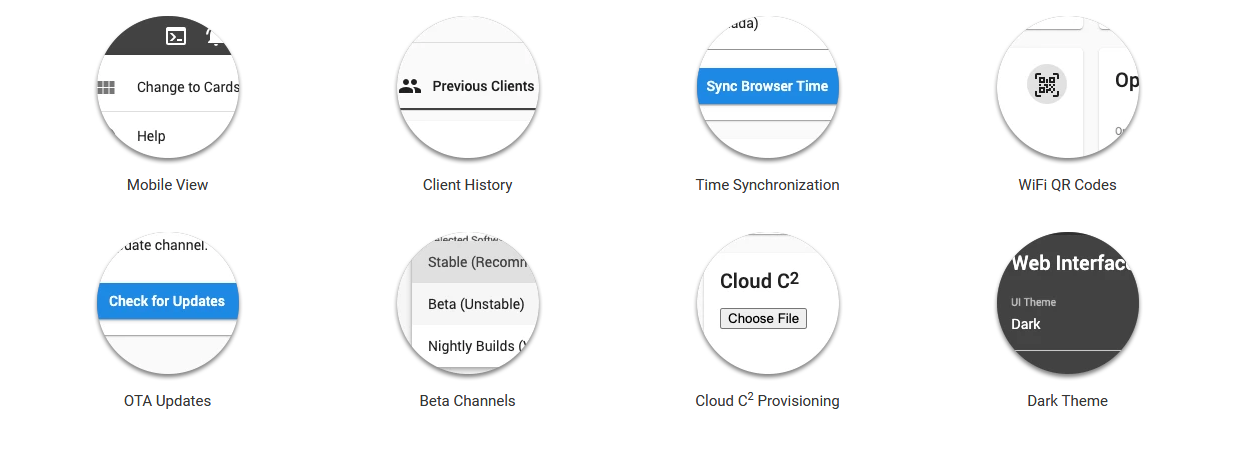The image size is (1246, 460).
Task: Open the Dark Theme feature thumbnail
Action: 1068,303
